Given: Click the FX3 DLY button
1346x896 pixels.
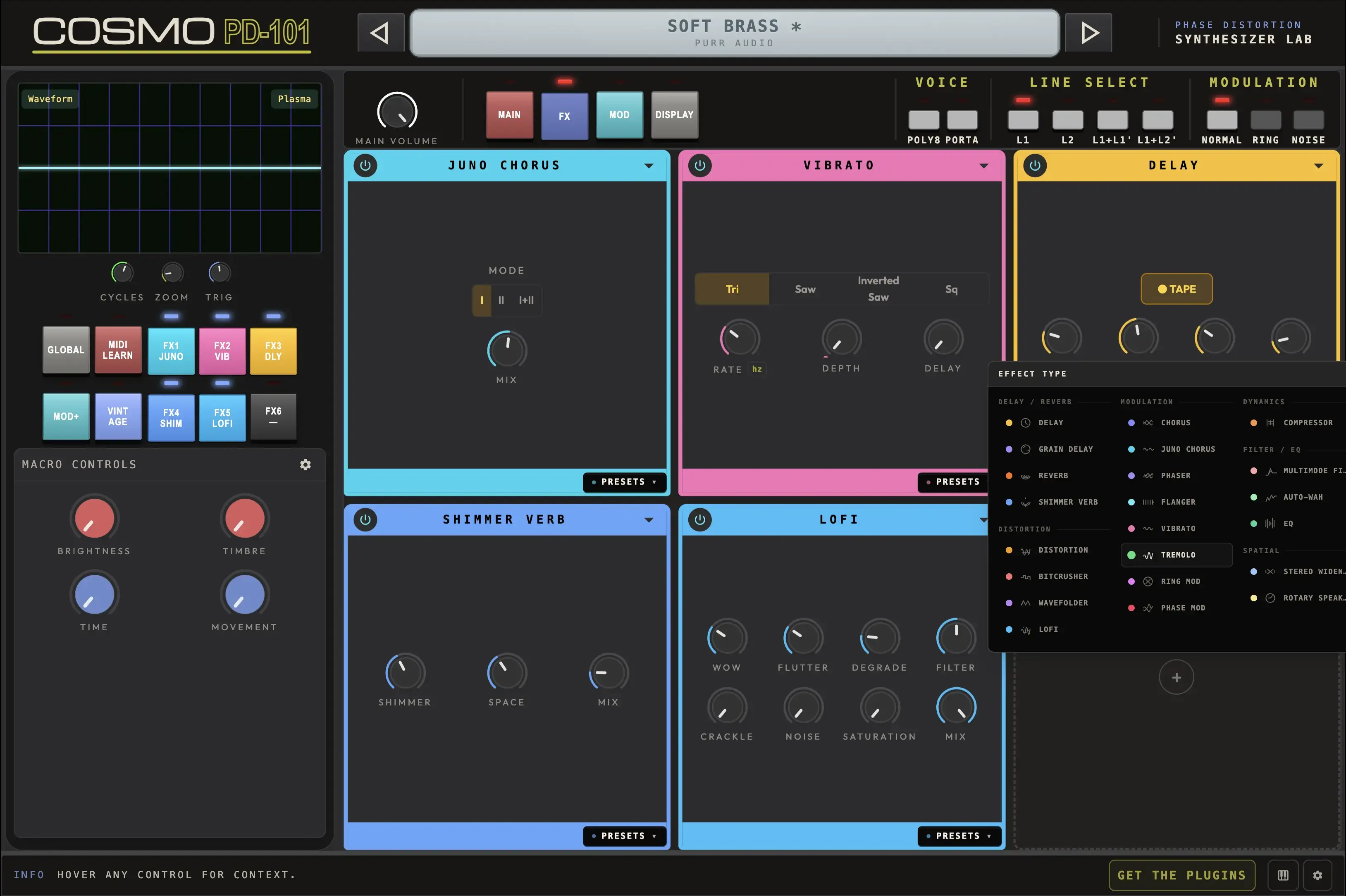Looking at the screenshot, I should 273,351.
